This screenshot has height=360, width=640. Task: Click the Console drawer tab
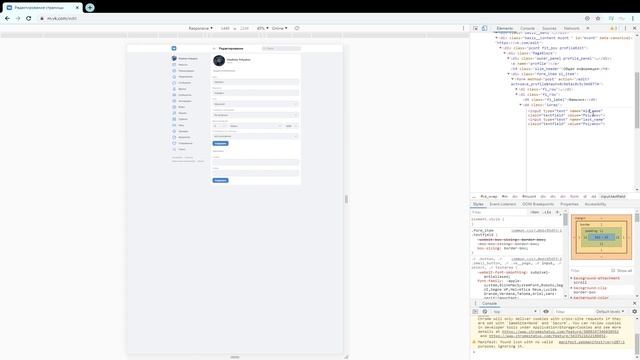coord(489,303)
